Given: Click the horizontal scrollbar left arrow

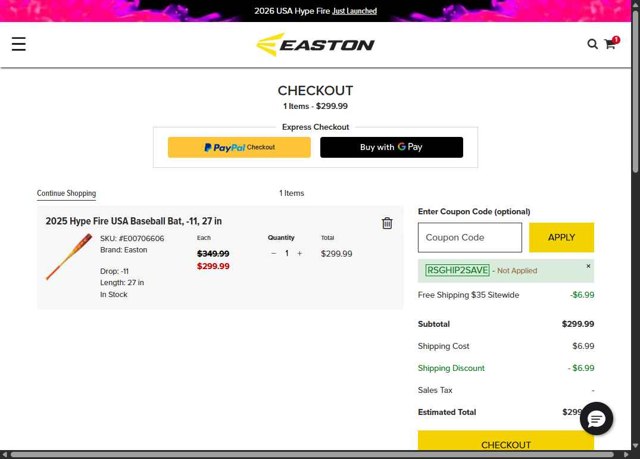Looking at the screenshot, I should pyautogui.click(x=4, y=455).
